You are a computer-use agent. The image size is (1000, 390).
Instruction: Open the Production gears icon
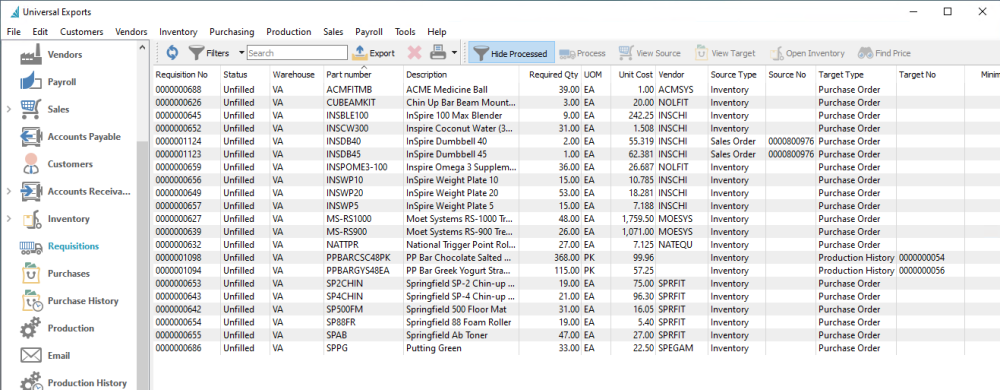(x=31, y=328)
